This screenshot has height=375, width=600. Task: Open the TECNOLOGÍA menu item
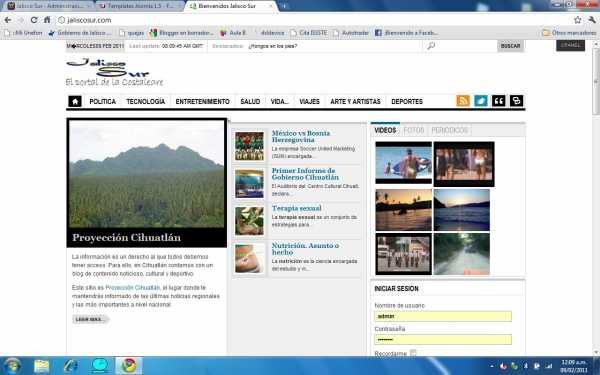pyautogui.click(x=145, y=101)
